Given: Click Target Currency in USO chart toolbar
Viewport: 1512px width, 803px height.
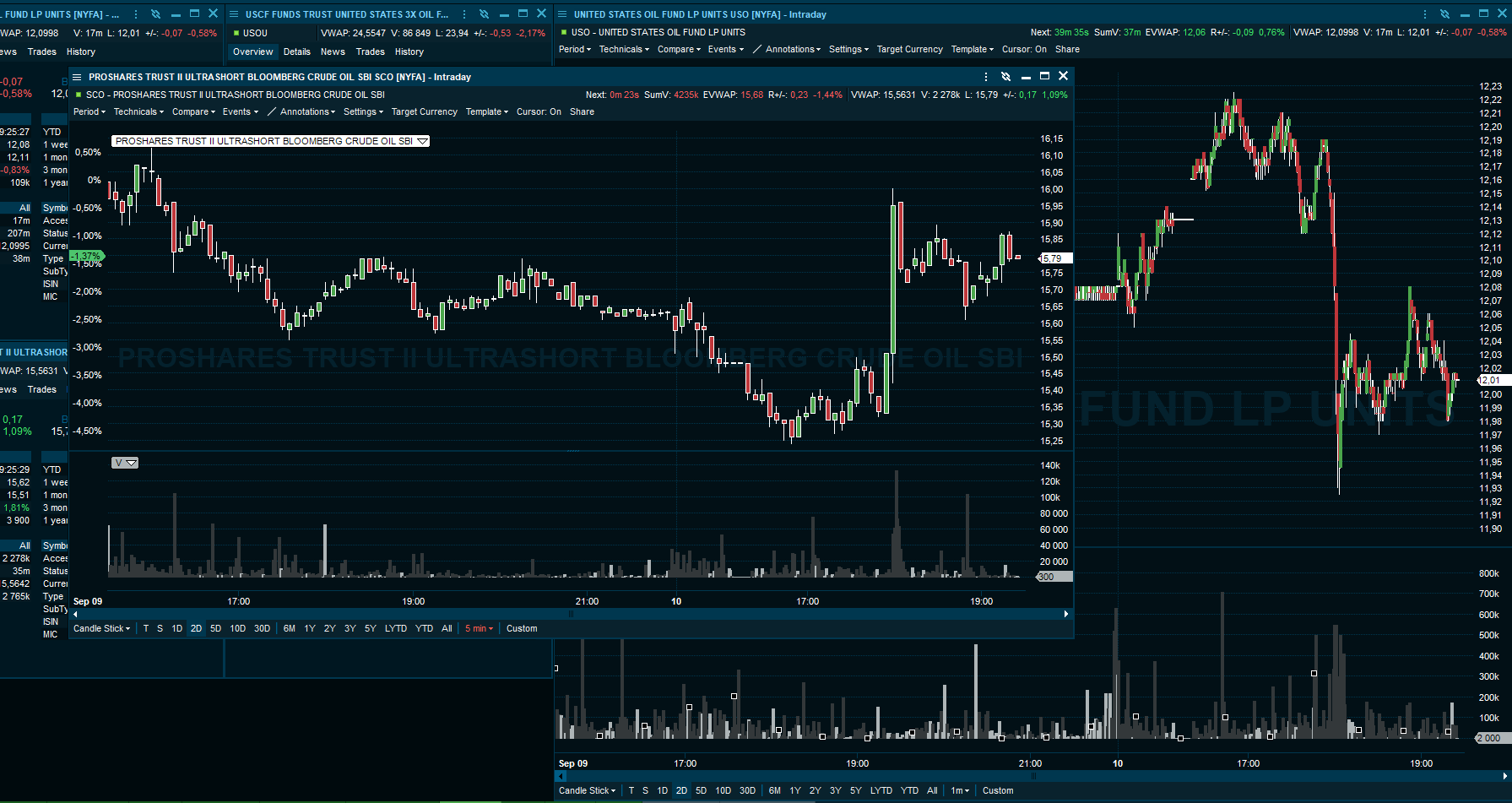Looking at the screenshot, I should coord(909,49).
